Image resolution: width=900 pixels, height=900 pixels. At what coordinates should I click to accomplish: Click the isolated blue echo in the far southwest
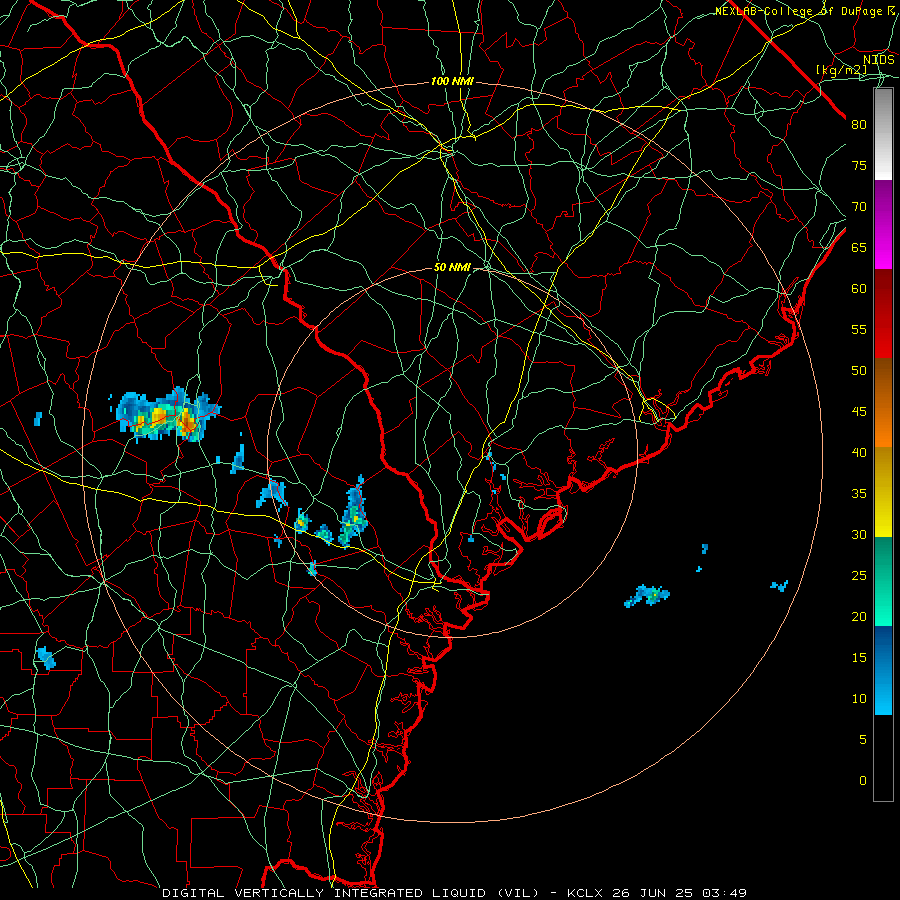pyautogui.click(x=46, y=658)
